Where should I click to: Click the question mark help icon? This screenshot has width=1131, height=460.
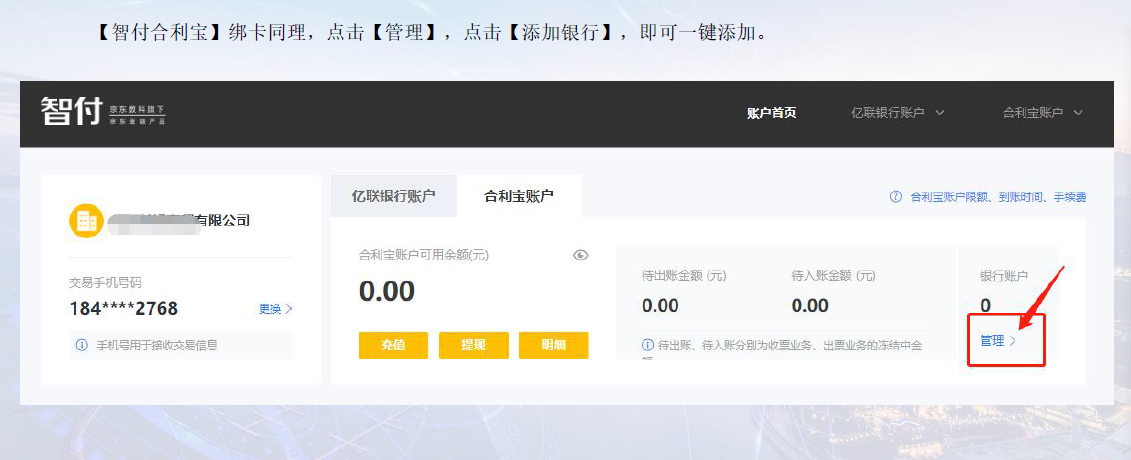[896, 197]
